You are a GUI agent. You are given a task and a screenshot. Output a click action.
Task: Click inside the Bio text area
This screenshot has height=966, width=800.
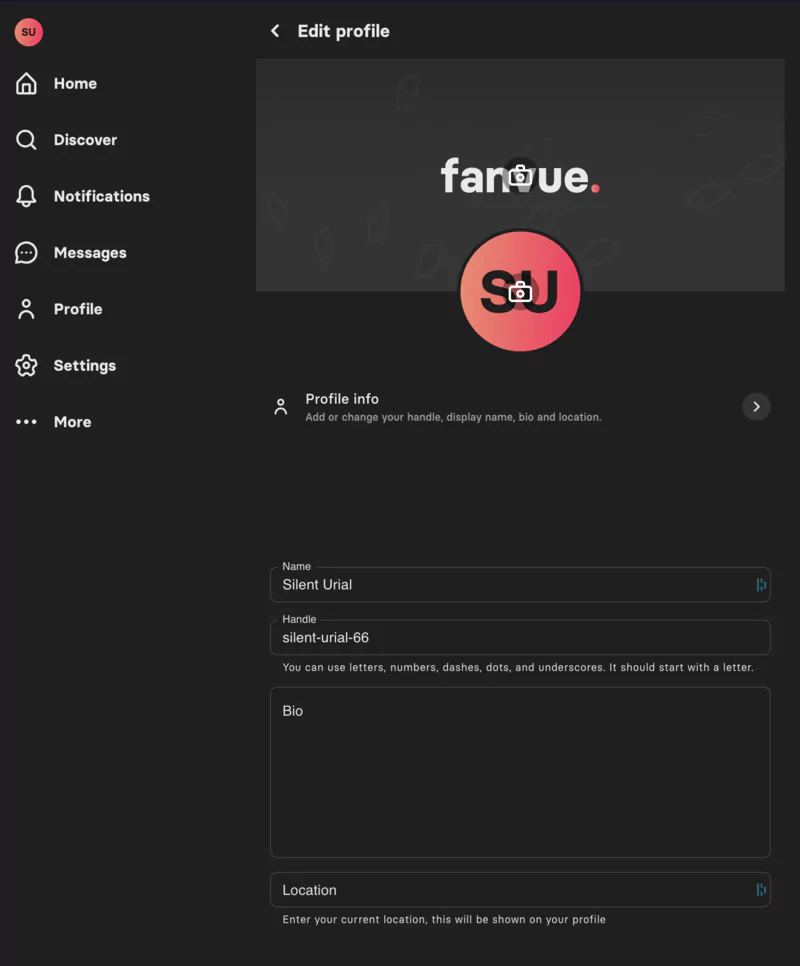pos(520,773)
